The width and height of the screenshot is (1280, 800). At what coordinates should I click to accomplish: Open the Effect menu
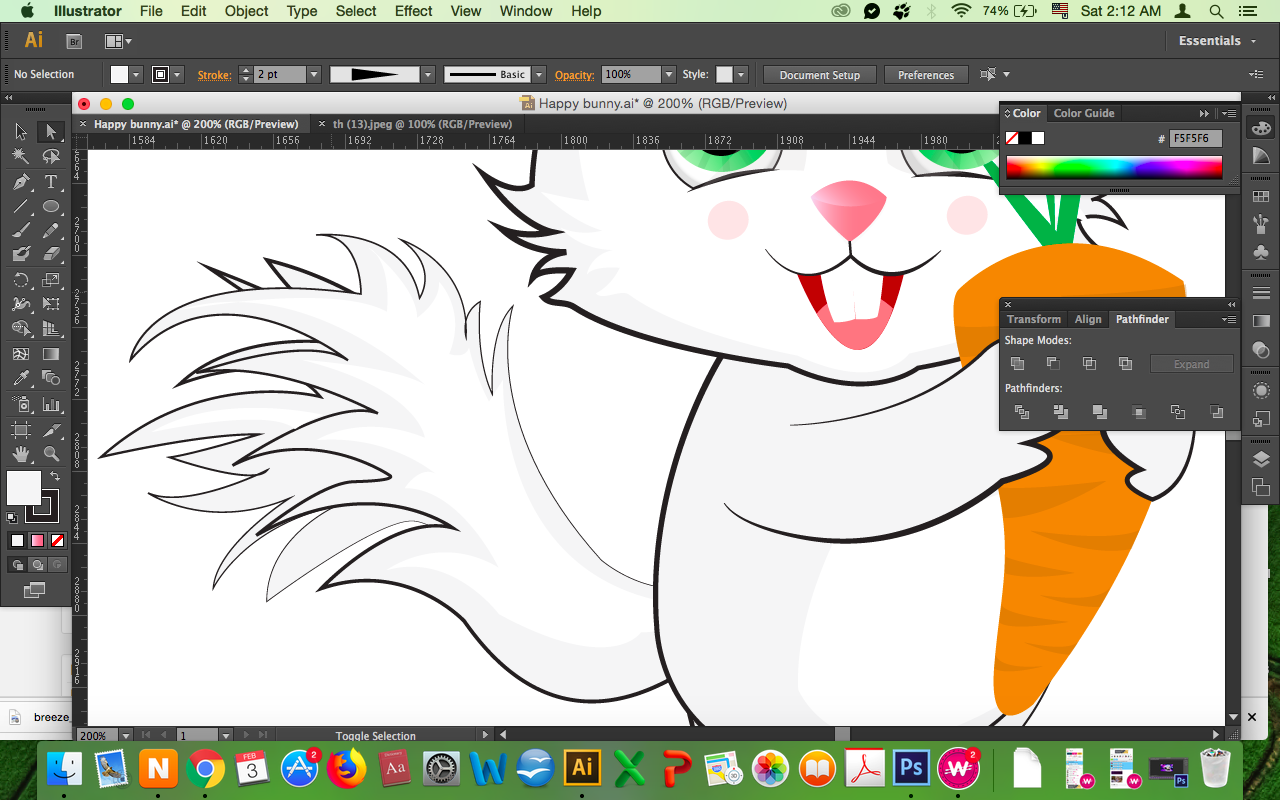[x=413, y=11]
